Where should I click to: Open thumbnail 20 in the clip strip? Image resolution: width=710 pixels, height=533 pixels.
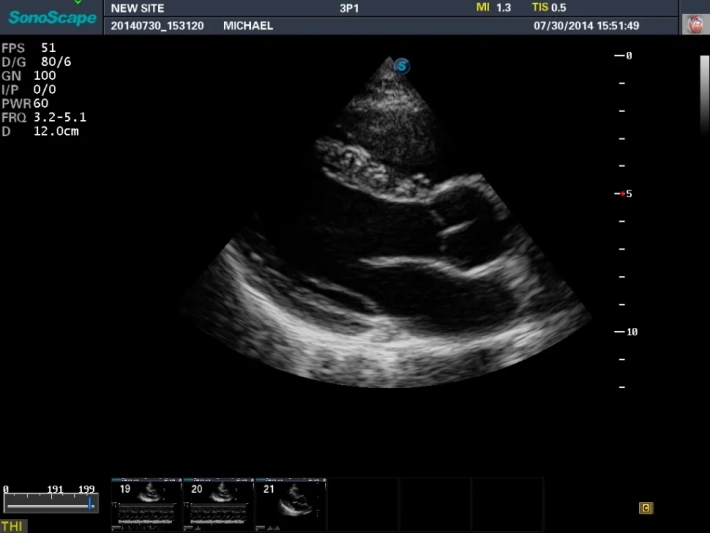pos(217,502)
